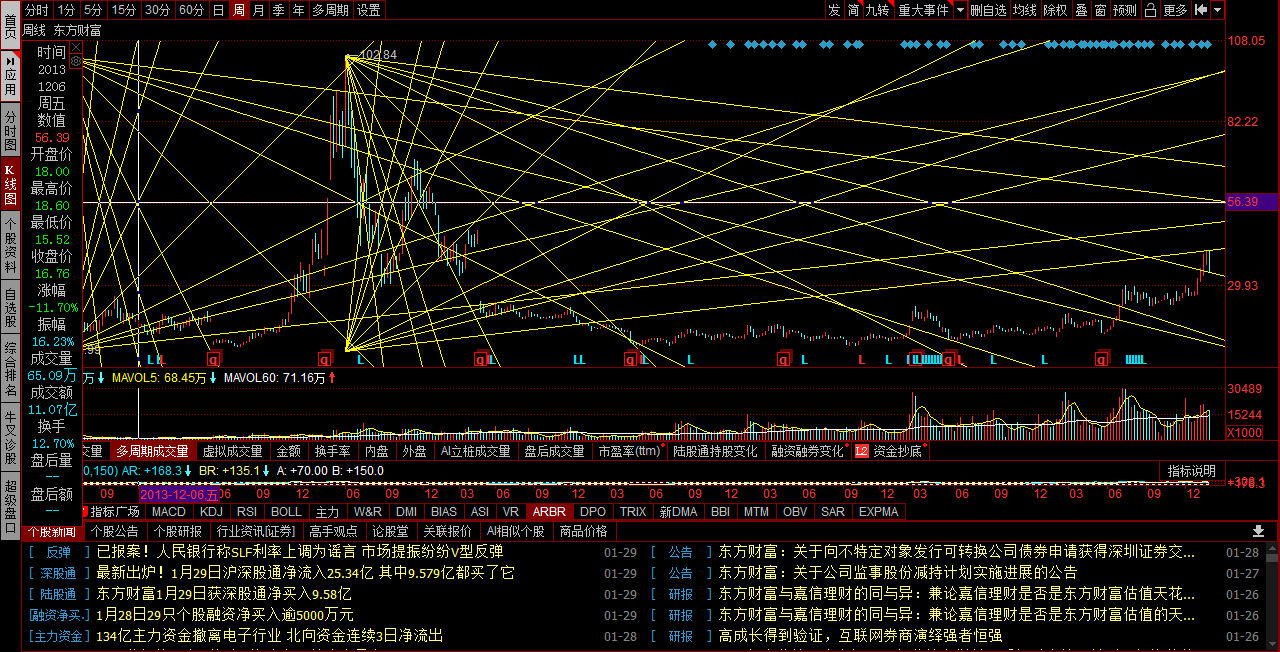Open 综合排名 in the left sidebar
This screenshot has height=652, width=1280.
coord(10,368)
